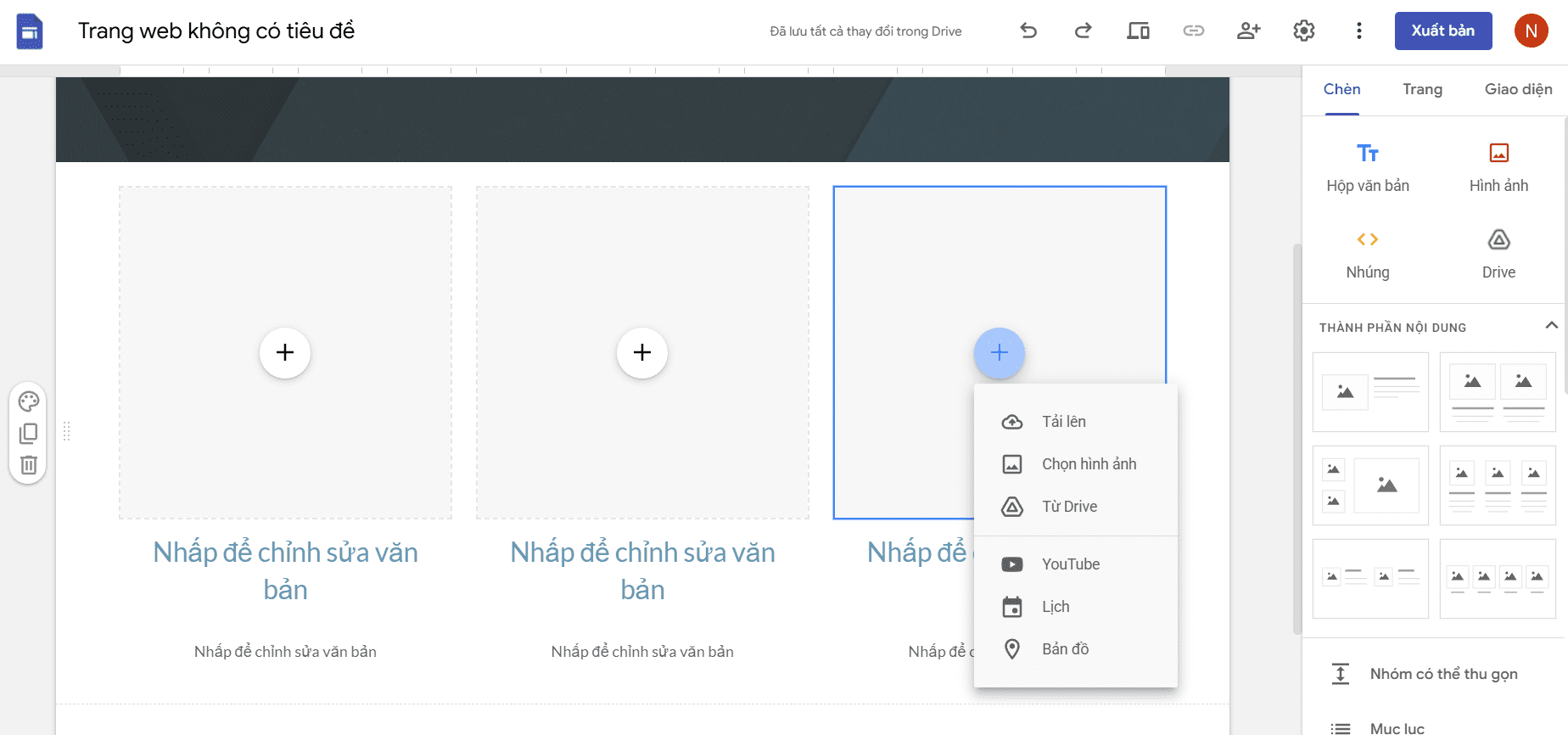Open the three-dot more menu

pyautogui.click(x=1359, y=31)
